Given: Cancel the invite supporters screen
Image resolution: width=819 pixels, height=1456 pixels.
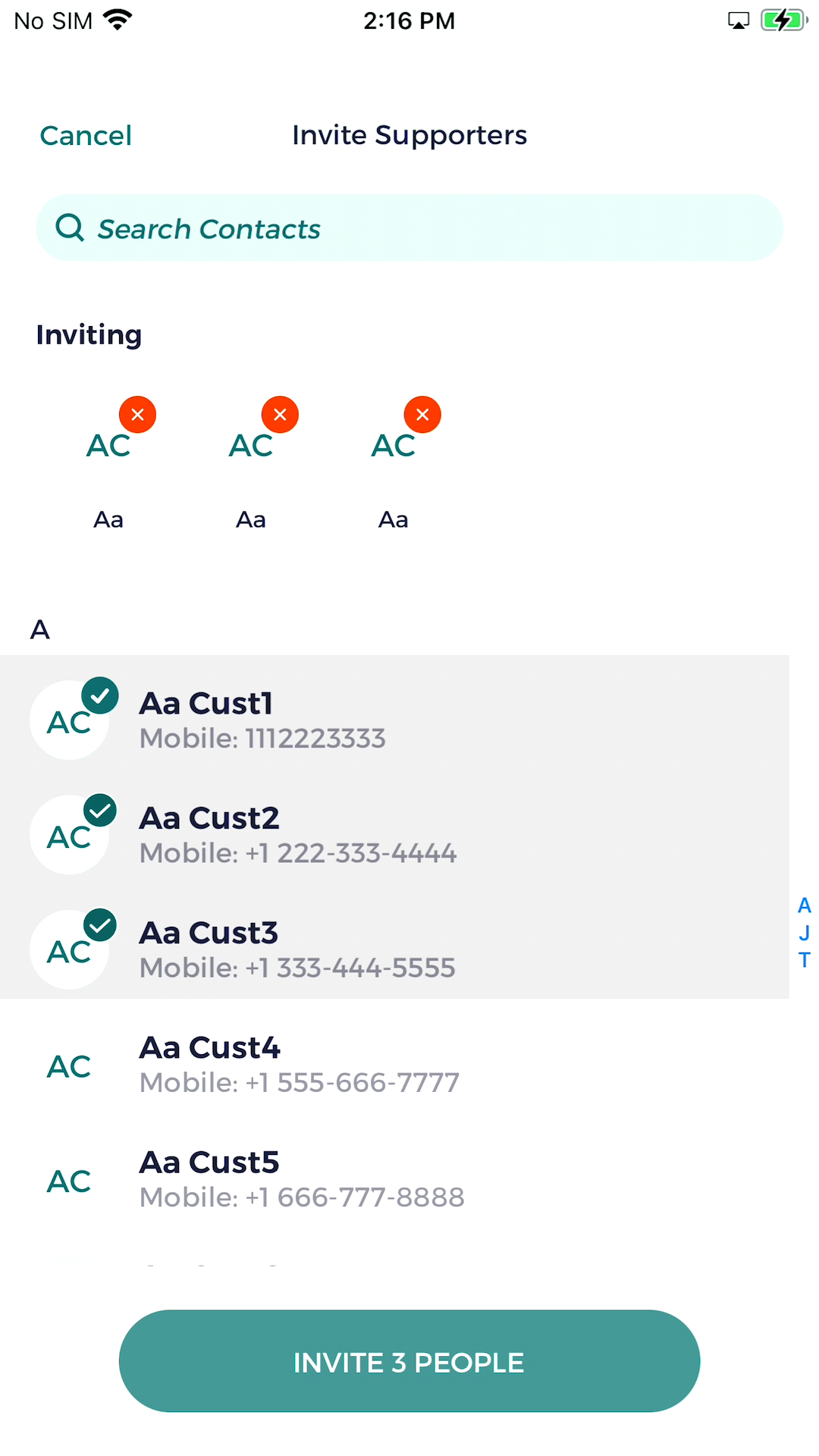Looking at the screenshot, I should (x=86, y=136).
